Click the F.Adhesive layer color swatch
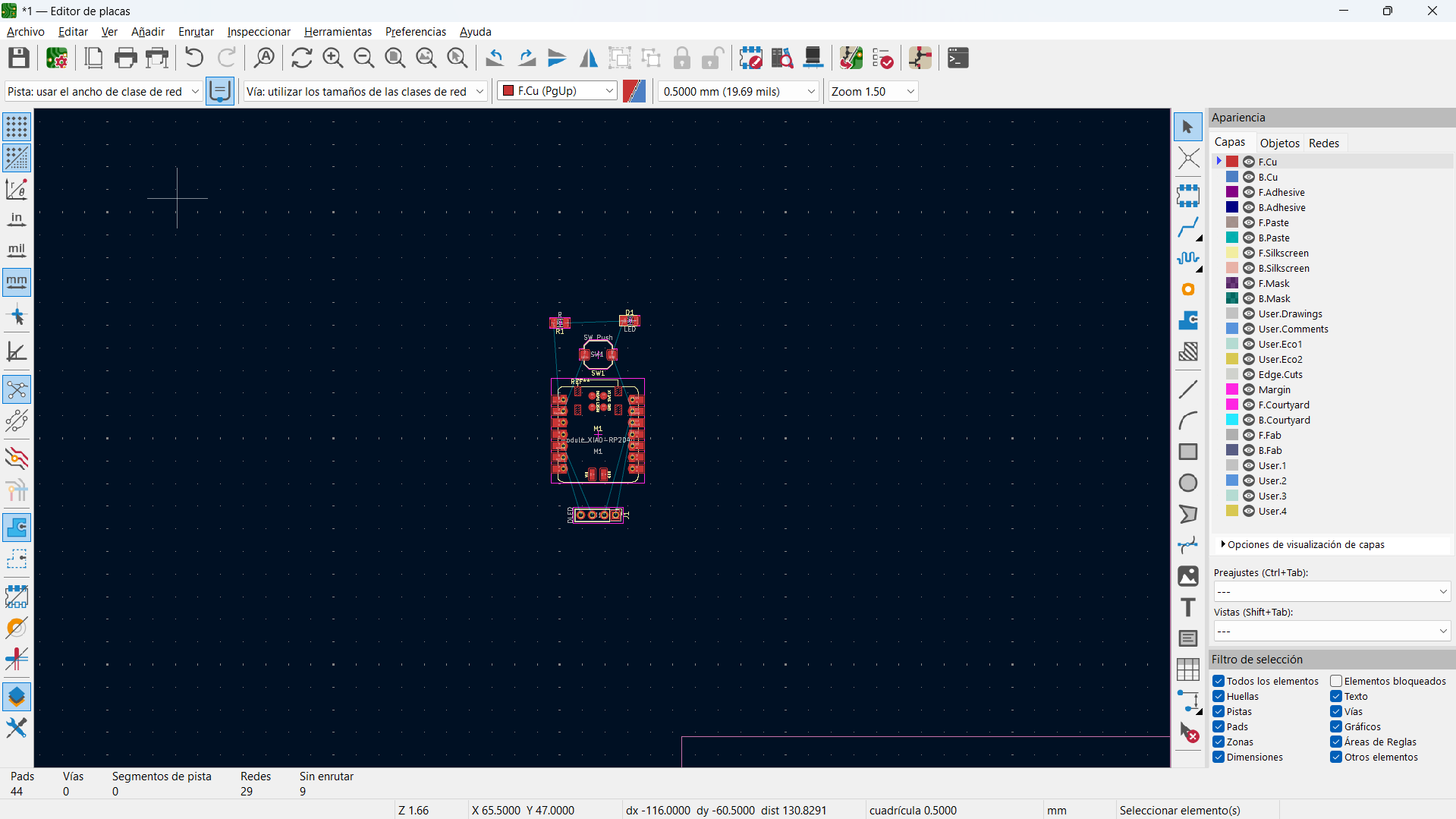The height and width of the screenshot is (819, 1456). click(1233, 192)
